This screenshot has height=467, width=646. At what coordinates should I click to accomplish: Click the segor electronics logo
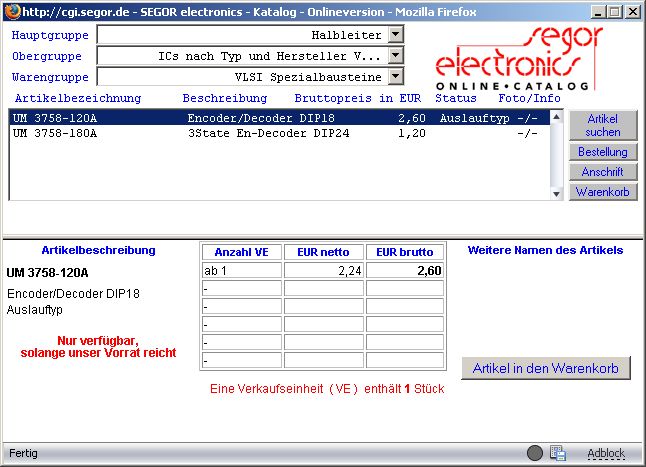tap(518, 58)
